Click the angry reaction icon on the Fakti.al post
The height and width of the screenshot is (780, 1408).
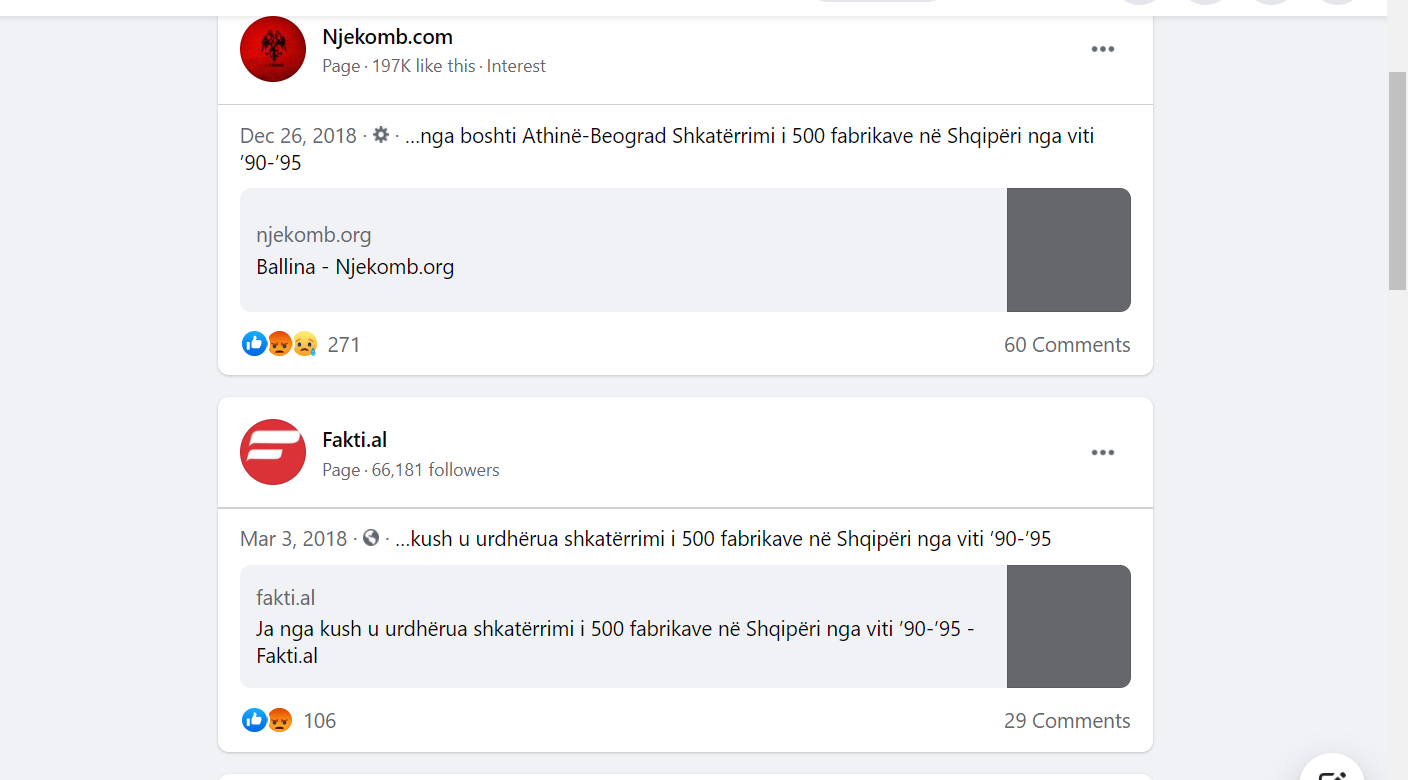[x=280, y=720]
